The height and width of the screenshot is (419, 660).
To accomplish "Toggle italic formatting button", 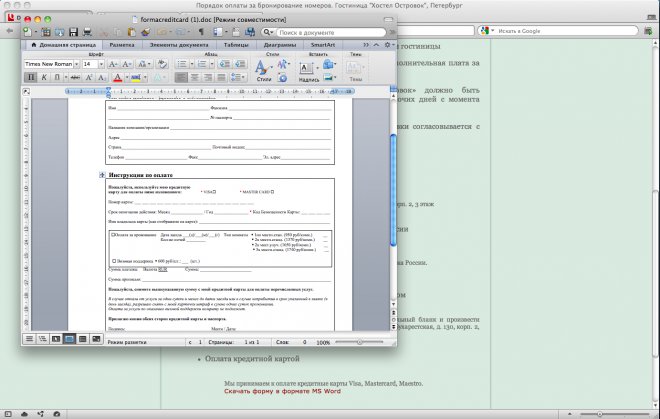I will (x=44, y=77).
